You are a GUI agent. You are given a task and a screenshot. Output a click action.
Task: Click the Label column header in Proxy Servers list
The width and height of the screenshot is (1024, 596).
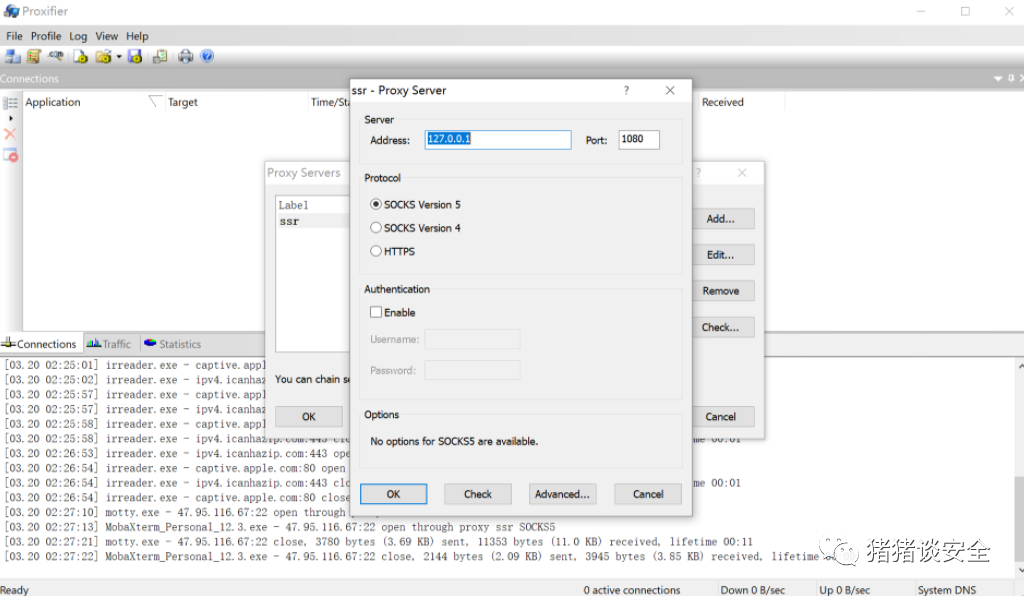(313, 205)
